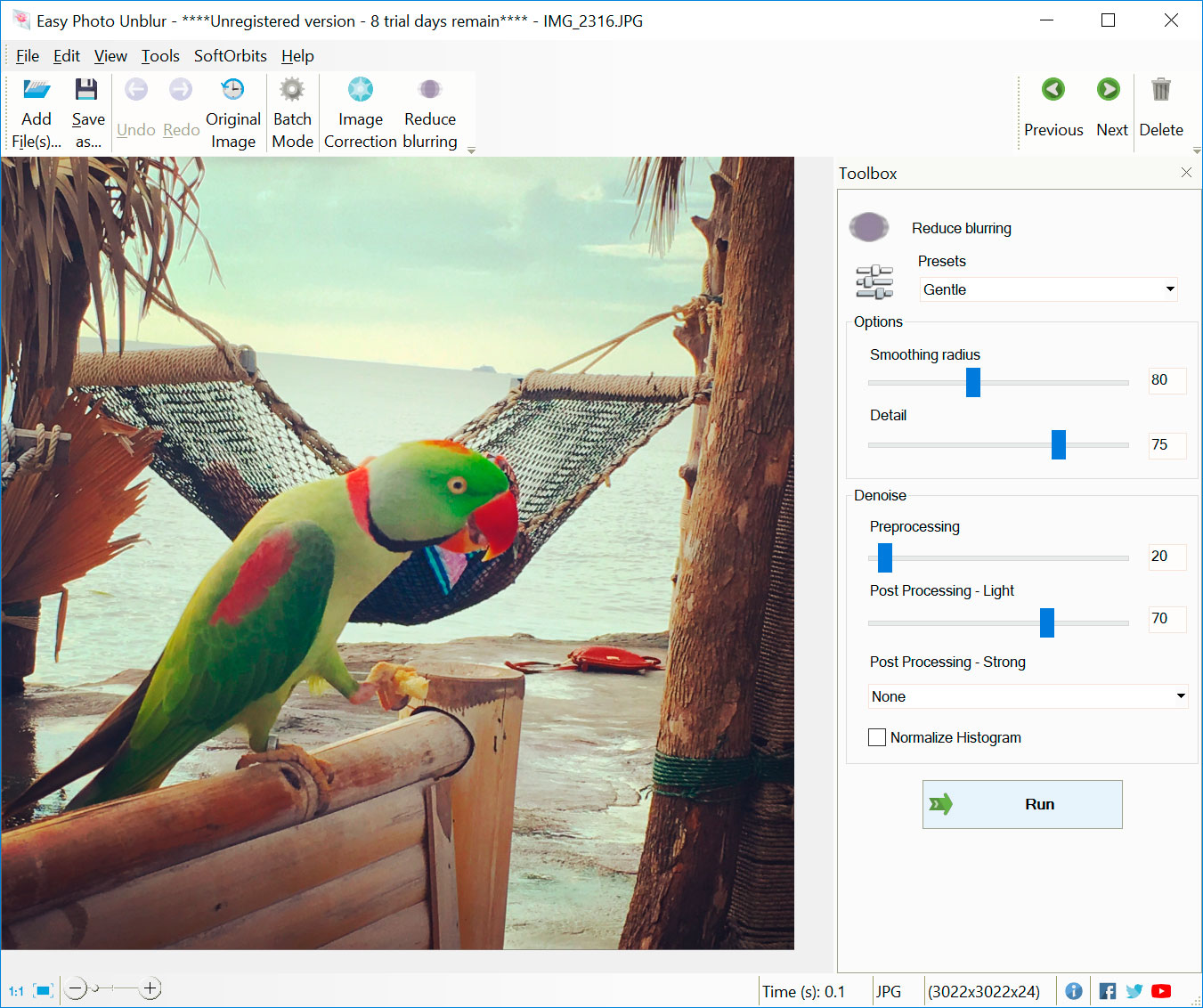Open the SoftOrbits menu

tap(230, 55)
